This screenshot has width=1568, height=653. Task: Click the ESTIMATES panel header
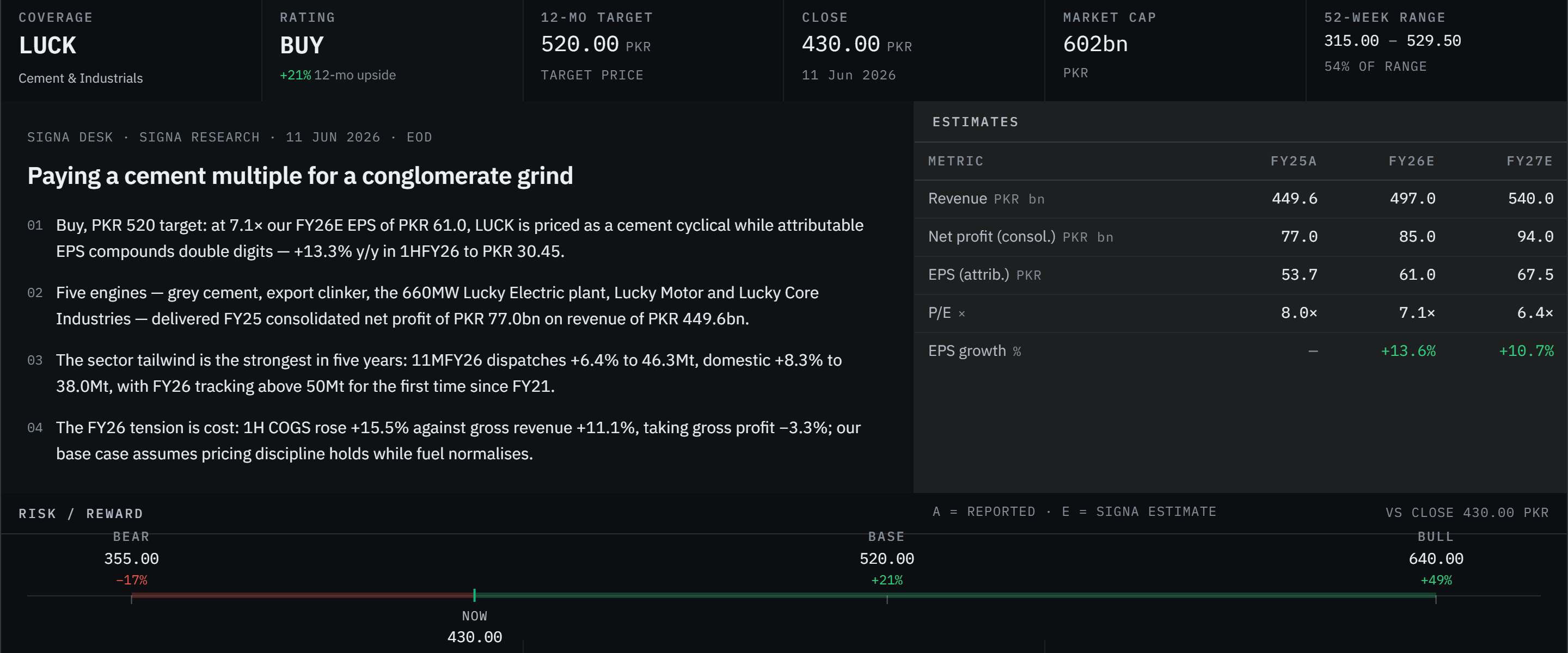point(975,122)
